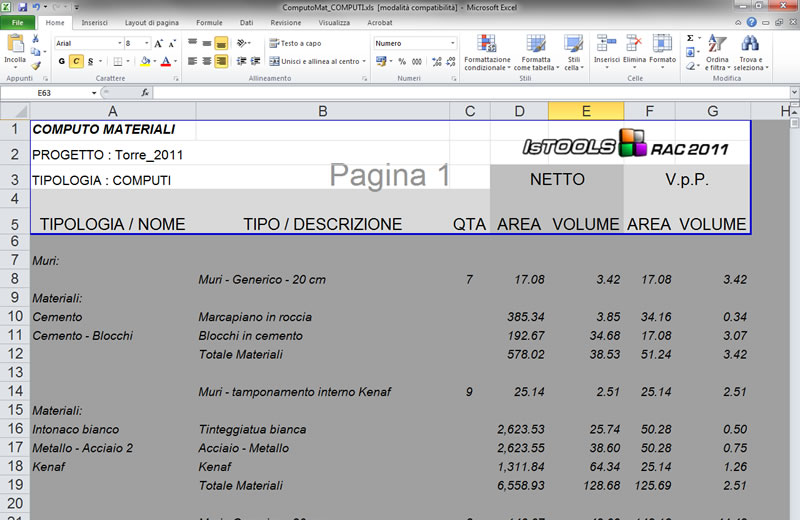800x520 pixels.
Task: Apply the percent style icon
Action: 402,61
